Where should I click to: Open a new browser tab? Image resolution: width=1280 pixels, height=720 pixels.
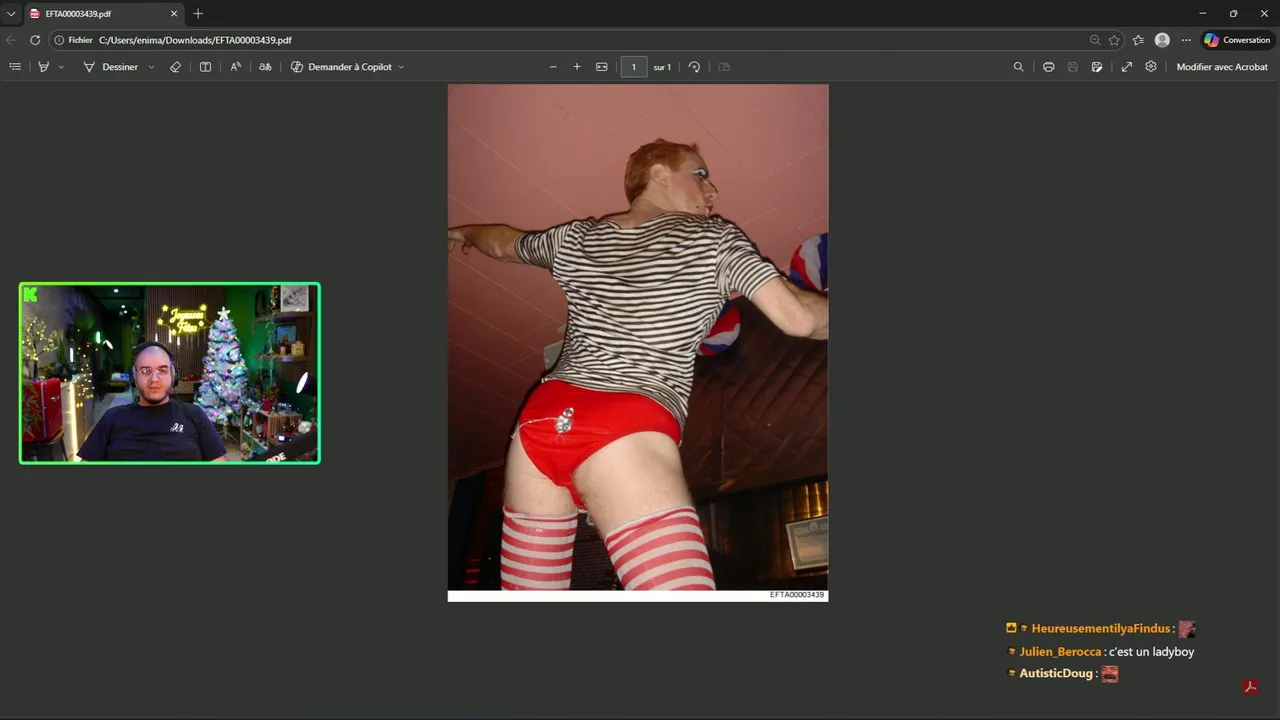click(x=198, y=14)
